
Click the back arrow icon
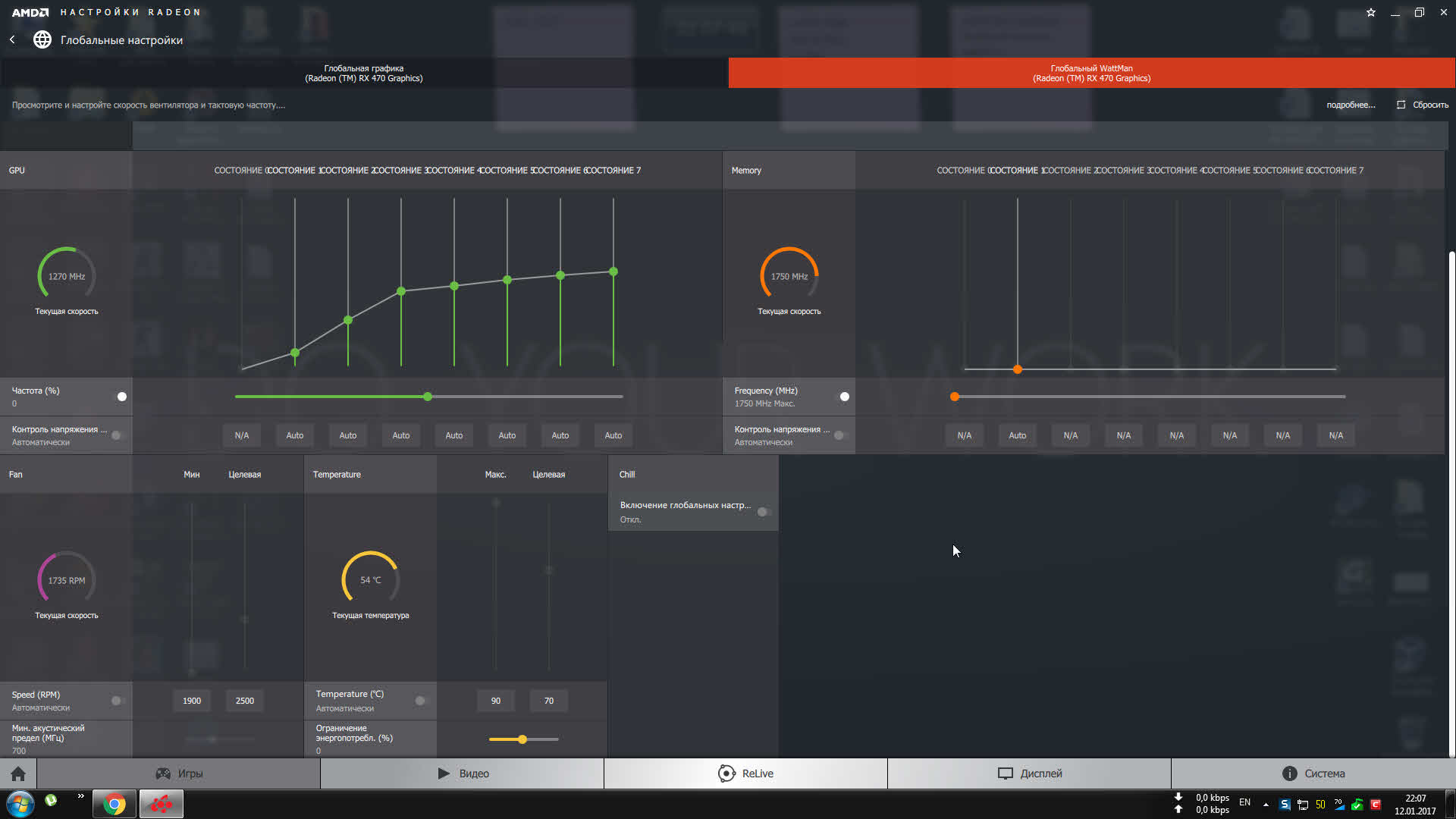tap(12, 39)
